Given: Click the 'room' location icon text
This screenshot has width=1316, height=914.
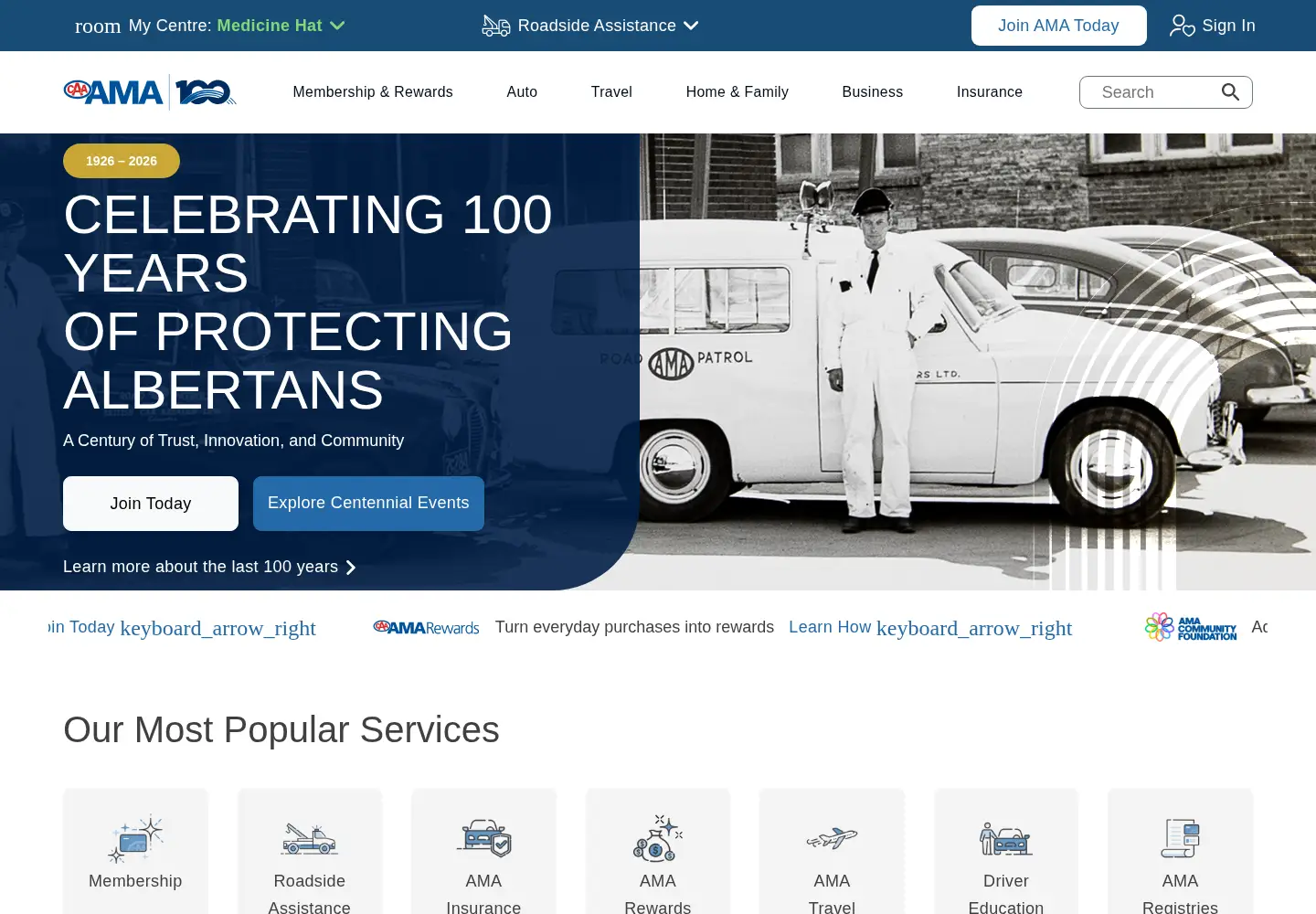Looking at the screenshot, I should click(x=98, y=26).
